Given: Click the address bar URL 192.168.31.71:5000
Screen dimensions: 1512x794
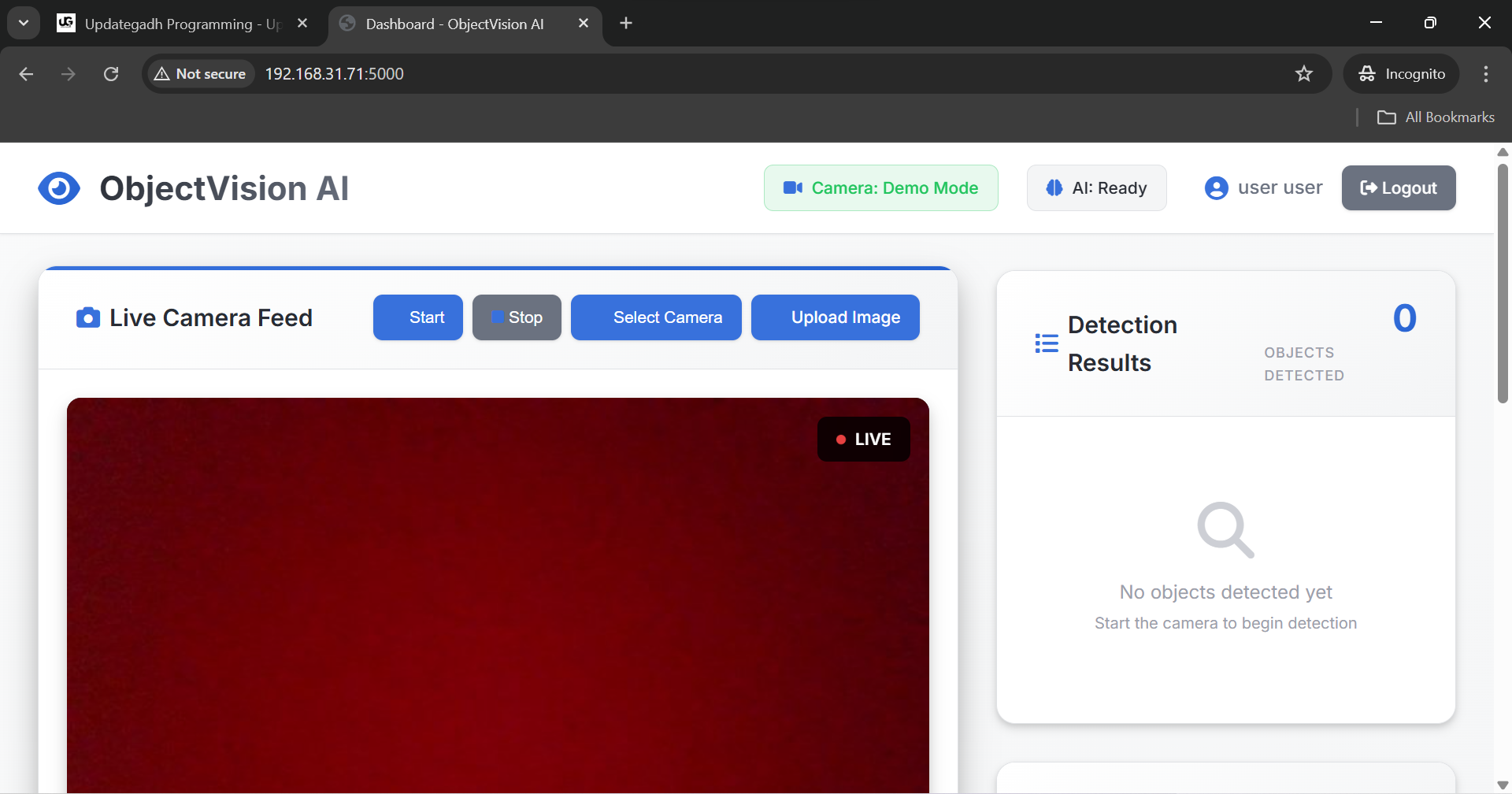Looking at the screenshot, I should click(x=334, y=73).
